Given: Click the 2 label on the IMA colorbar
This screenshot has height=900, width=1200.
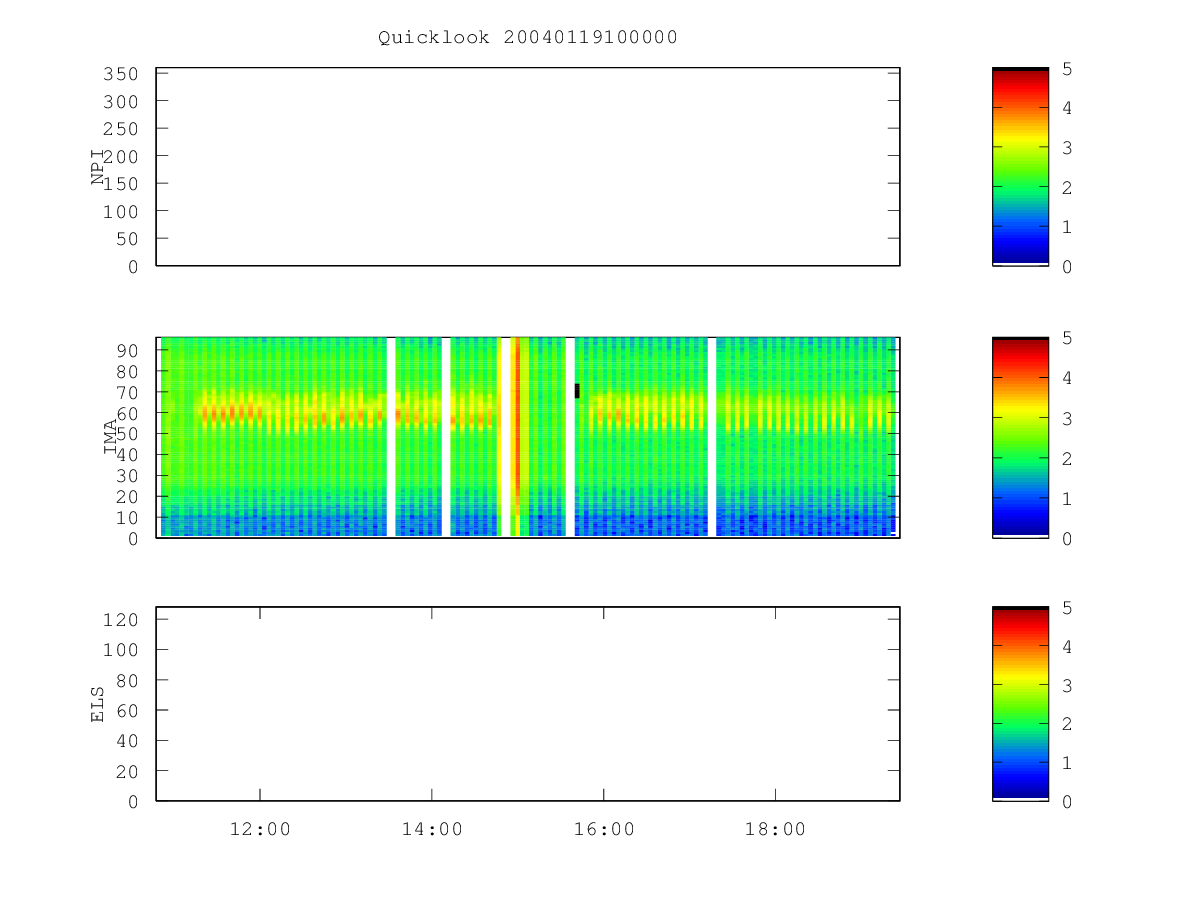Looking at the screenshot, I should tap(1068, 458).
